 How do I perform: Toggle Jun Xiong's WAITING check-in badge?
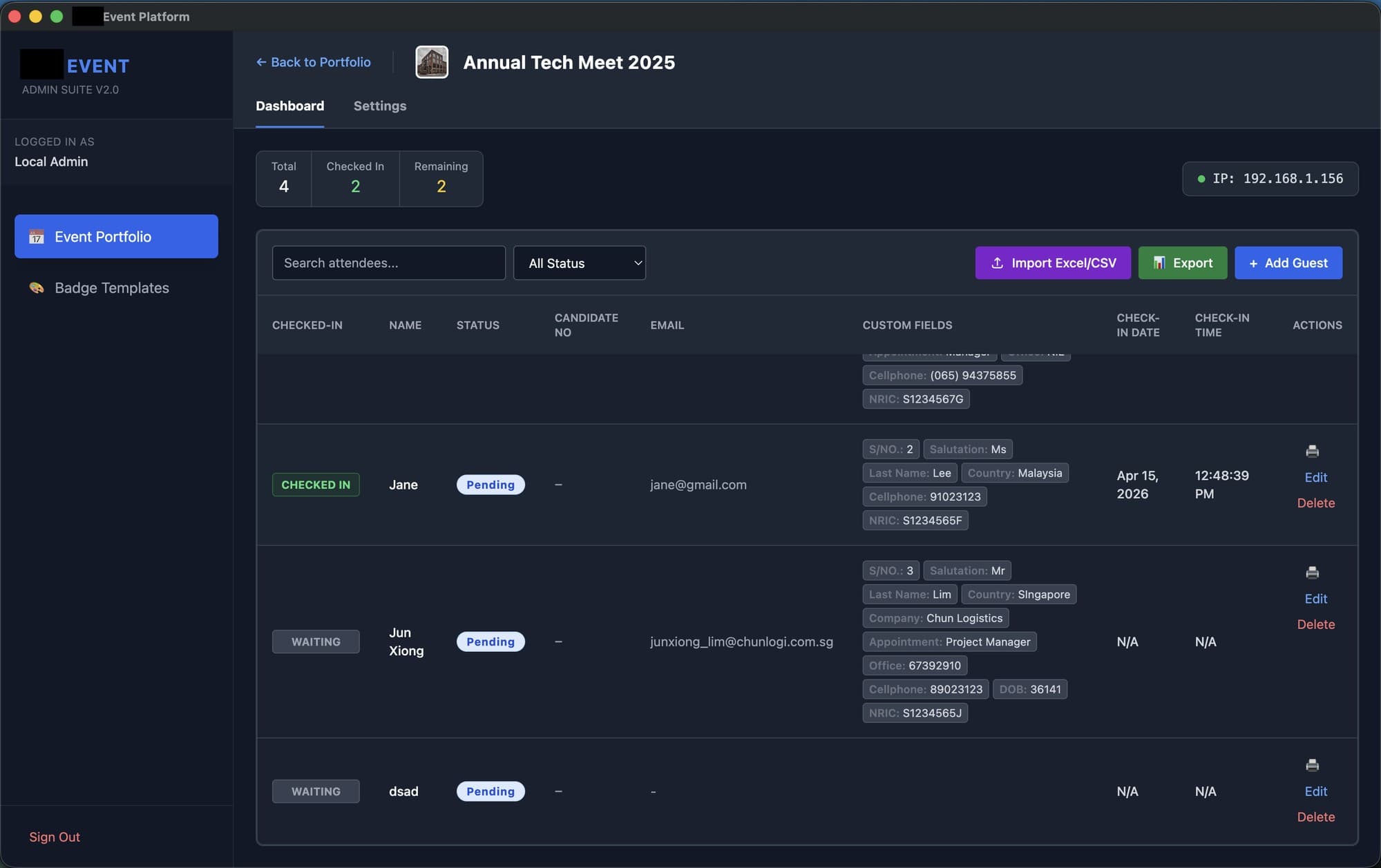[x=316, y=642]
